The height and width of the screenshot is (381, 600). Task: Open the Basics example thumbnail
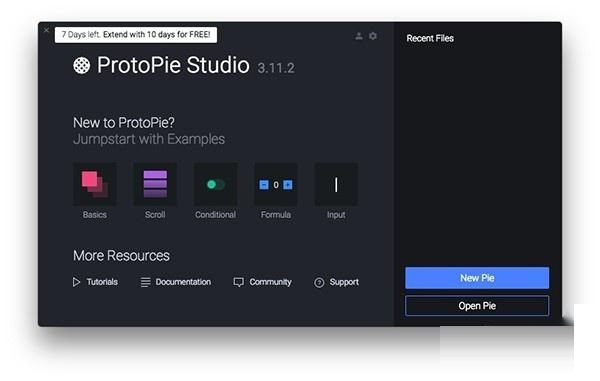(95, 185)
